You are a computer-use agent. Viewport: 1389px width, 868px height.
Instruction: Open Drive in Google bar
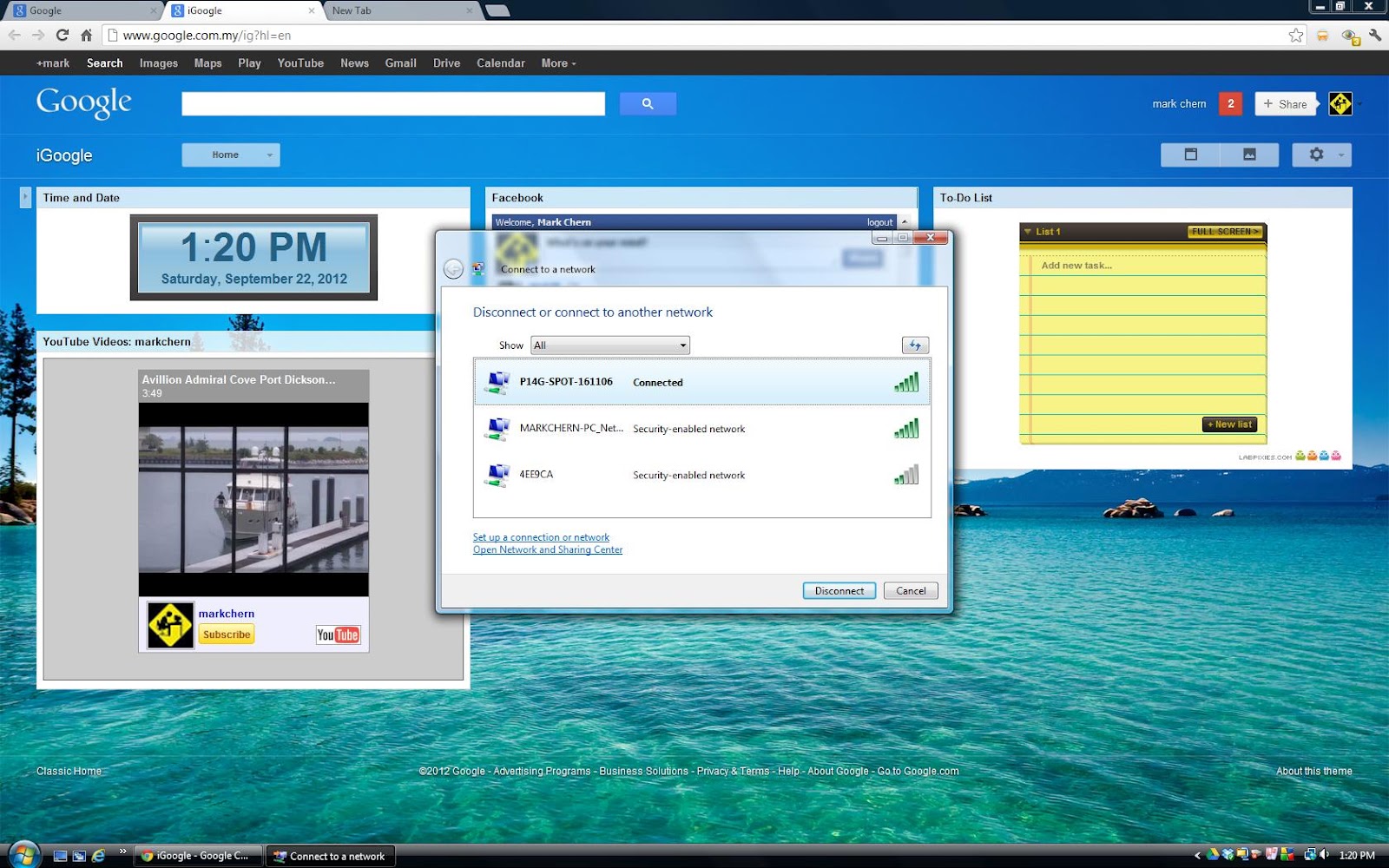(446, 62)
